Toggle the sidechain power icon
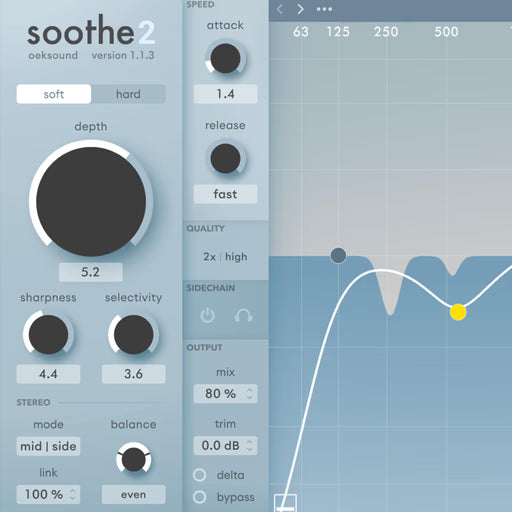 coord(207,315)
